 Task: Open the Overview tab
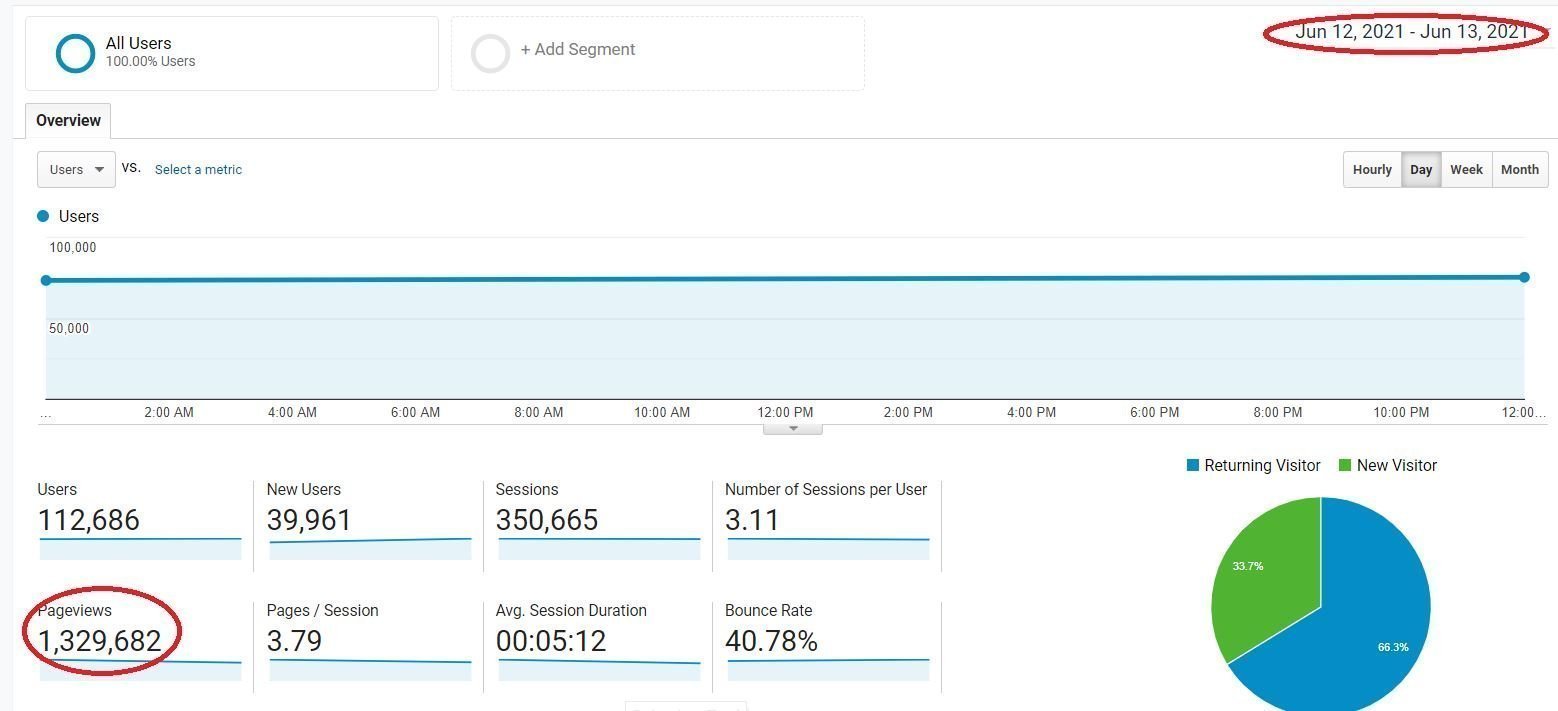[x=68, y=120]
